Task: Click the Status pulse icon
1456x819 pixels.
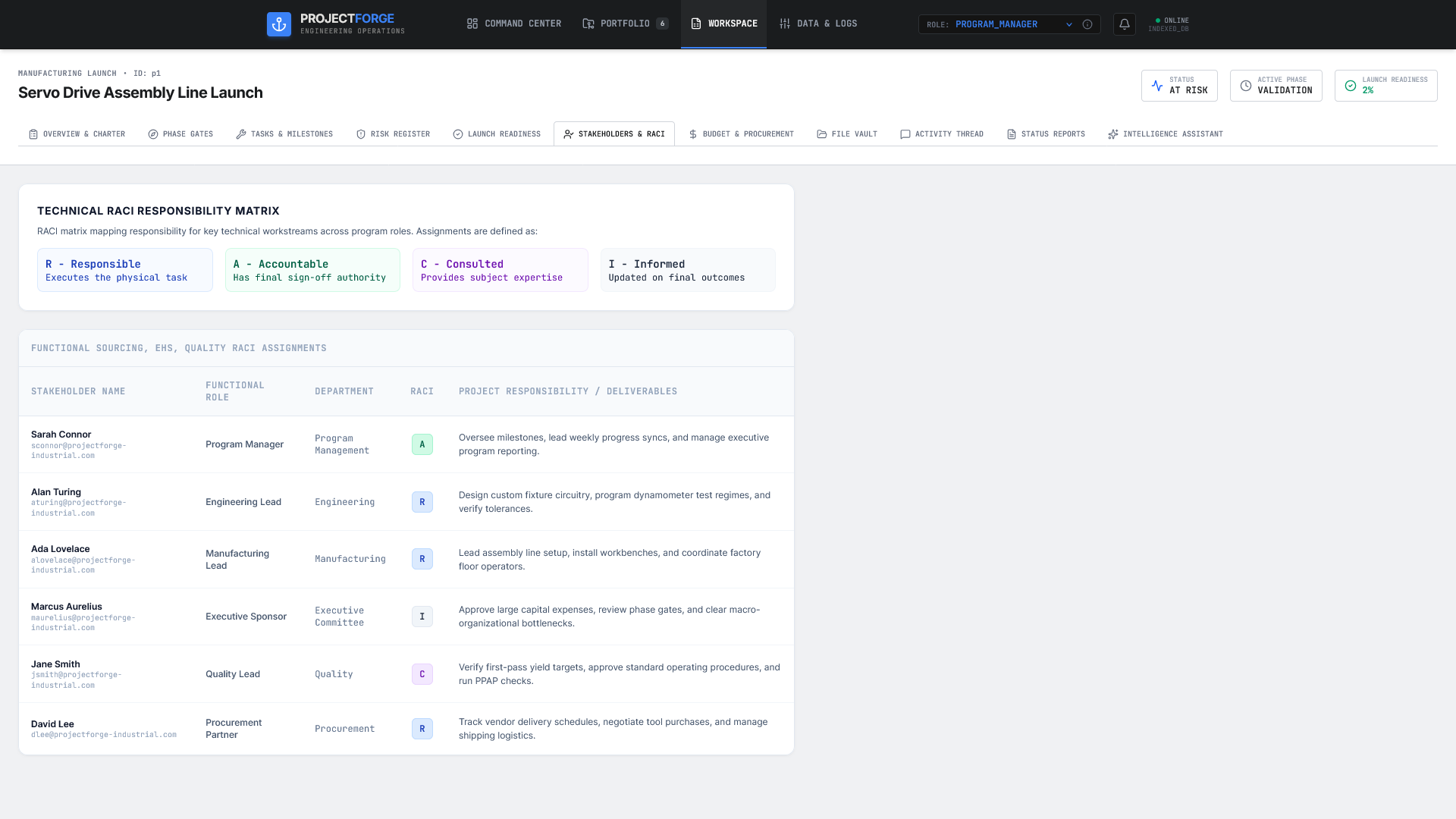Action: point(1157,86)
